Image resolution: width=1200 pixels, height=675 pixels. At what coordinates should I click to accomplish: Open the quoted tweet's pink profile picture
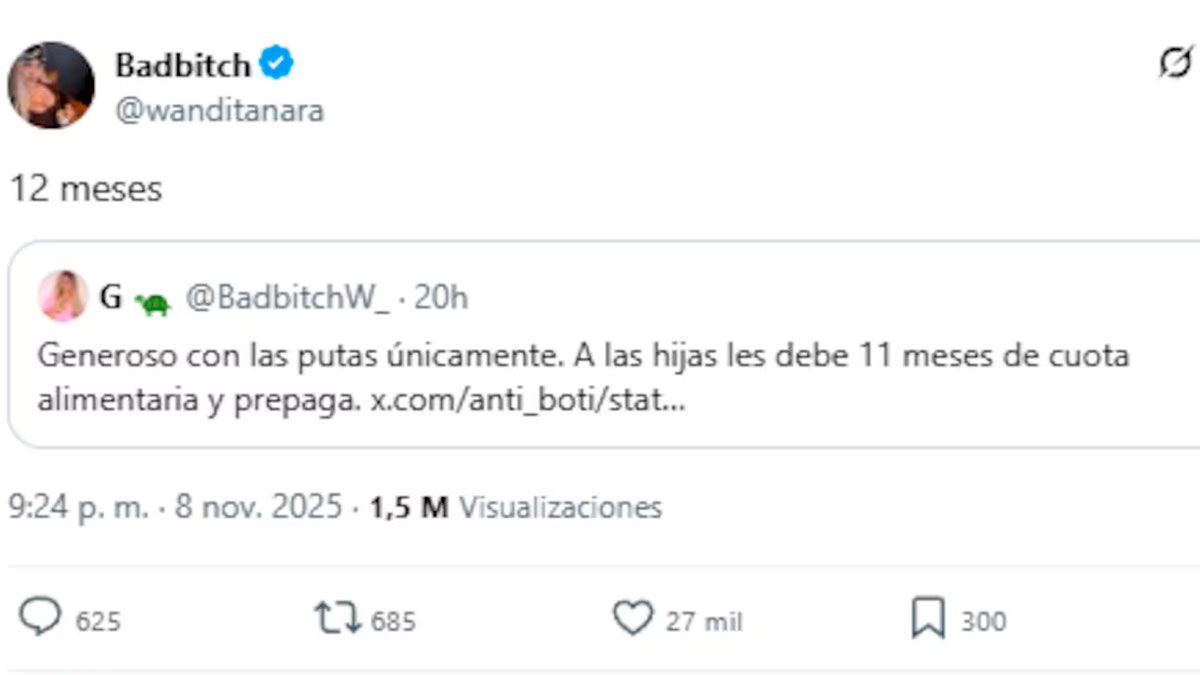point(64,297)
